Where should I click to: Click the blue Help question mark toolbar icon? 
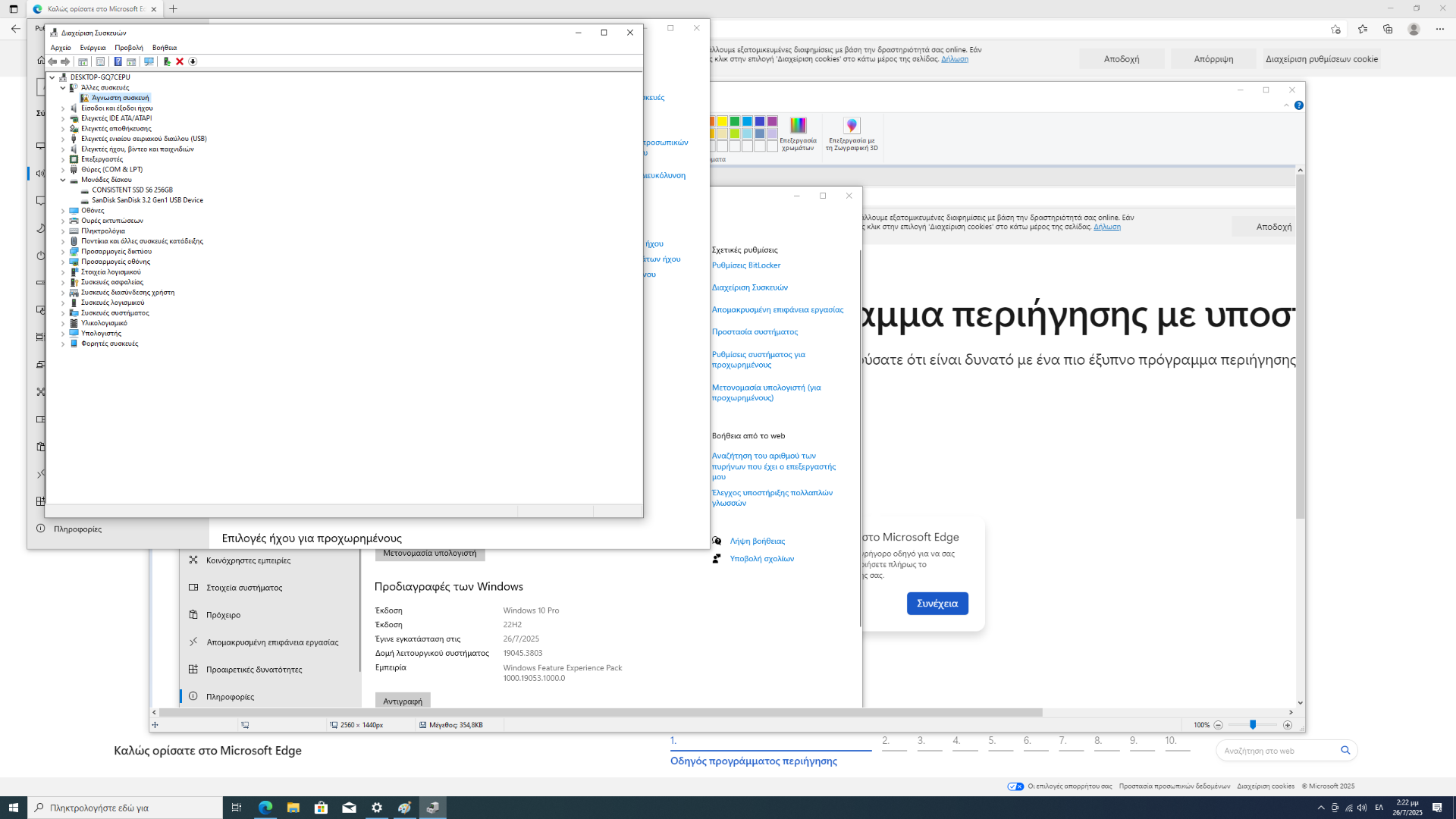point(118,61)
